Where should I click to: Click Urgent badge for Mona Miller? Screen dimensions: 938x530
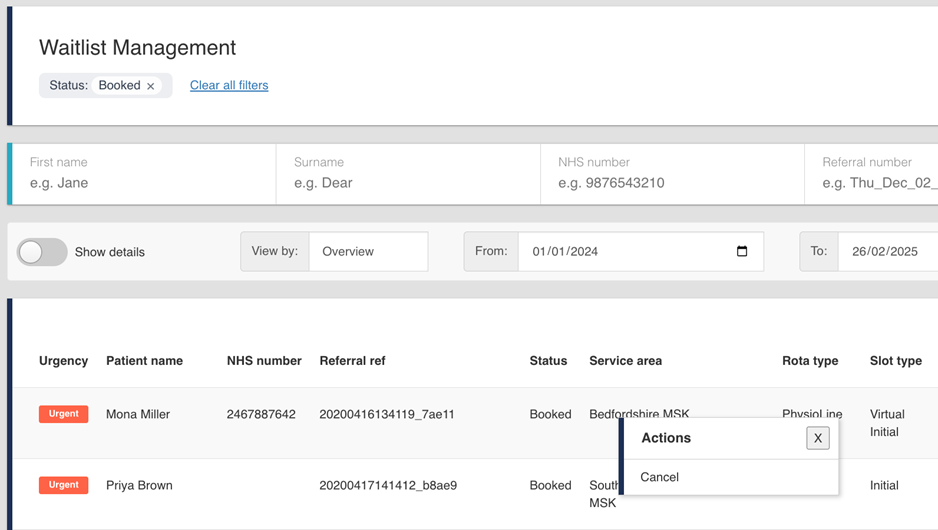coord(63,414)
